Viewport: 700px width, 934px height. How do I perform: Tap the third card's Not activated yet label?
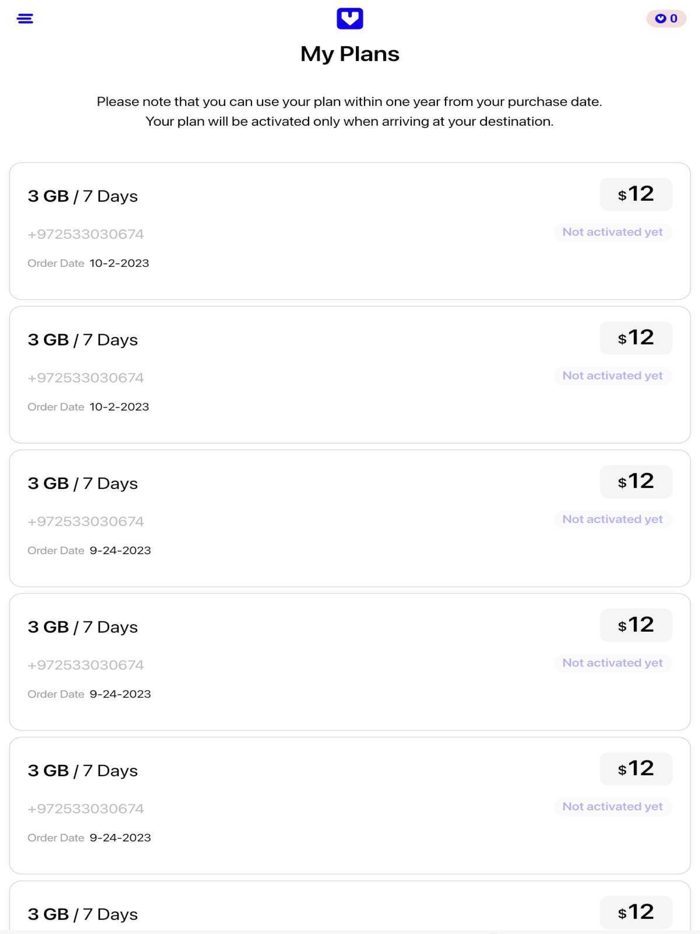pyautogui.click(x=612, y=519)
